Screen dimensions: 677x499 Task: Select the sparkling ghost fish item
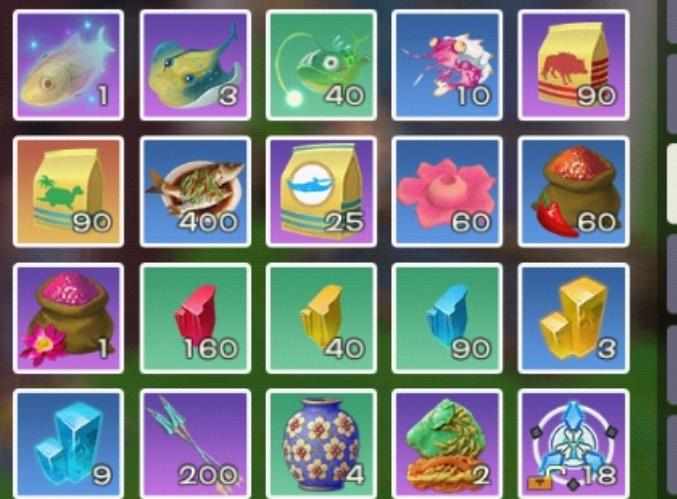(x=68, y=65)
